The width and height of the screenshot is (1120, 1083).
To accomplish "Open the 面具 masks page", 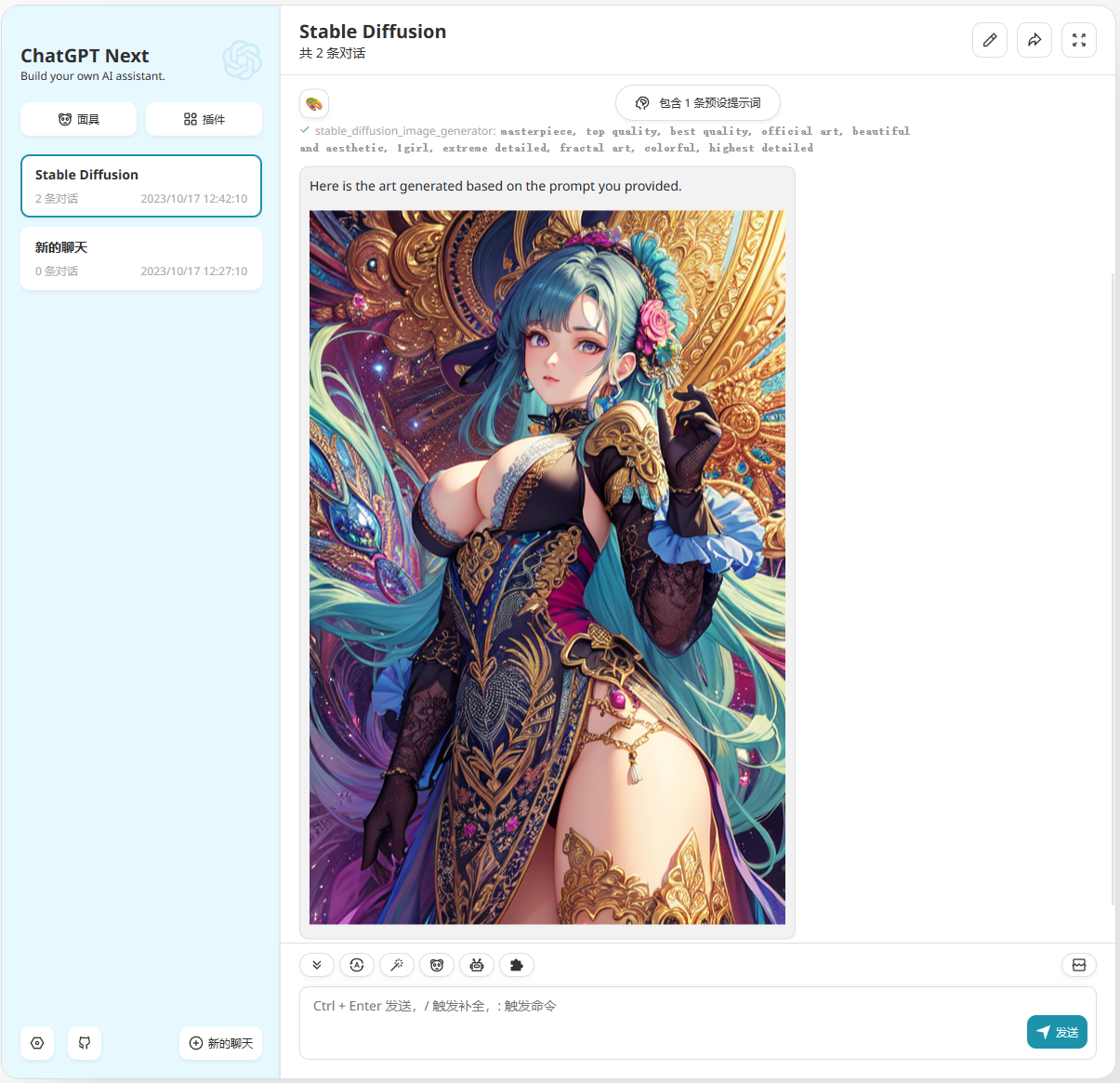I will 79,119.
